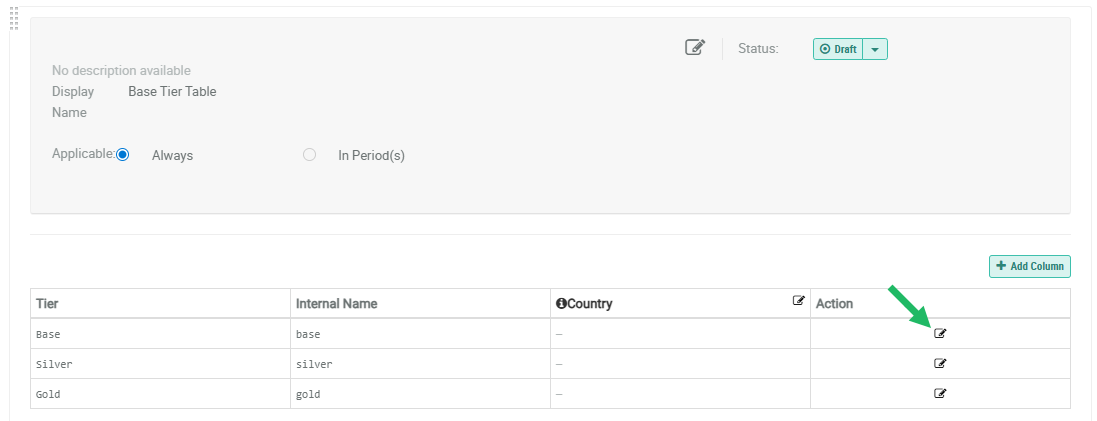This screenshot has width=1097, height=421.
Task: Click the edit icon beside Status
Action: tap(695, 47)
